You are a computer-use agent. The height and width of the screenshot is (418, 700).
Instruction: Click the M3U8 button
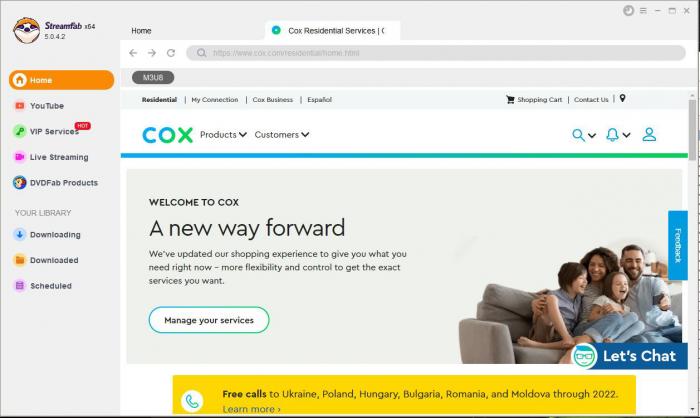click(x=153, y=78)
